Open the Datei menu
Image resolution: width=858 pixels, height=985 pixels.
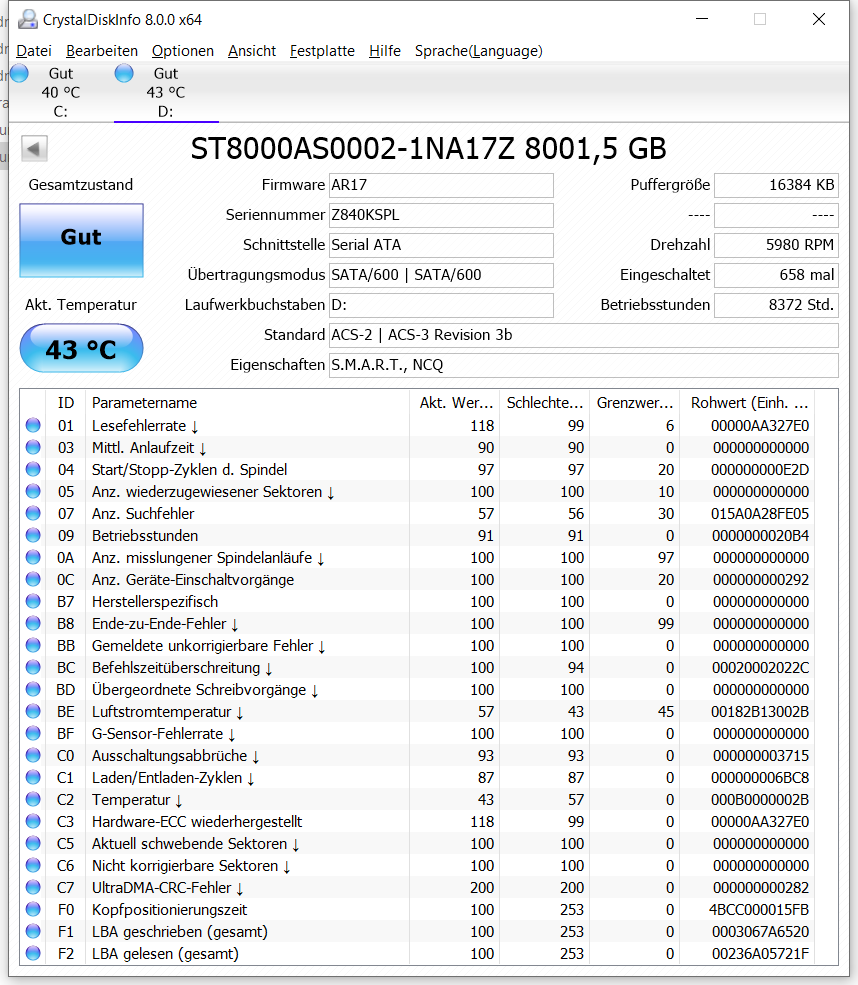tap(34, 51)
